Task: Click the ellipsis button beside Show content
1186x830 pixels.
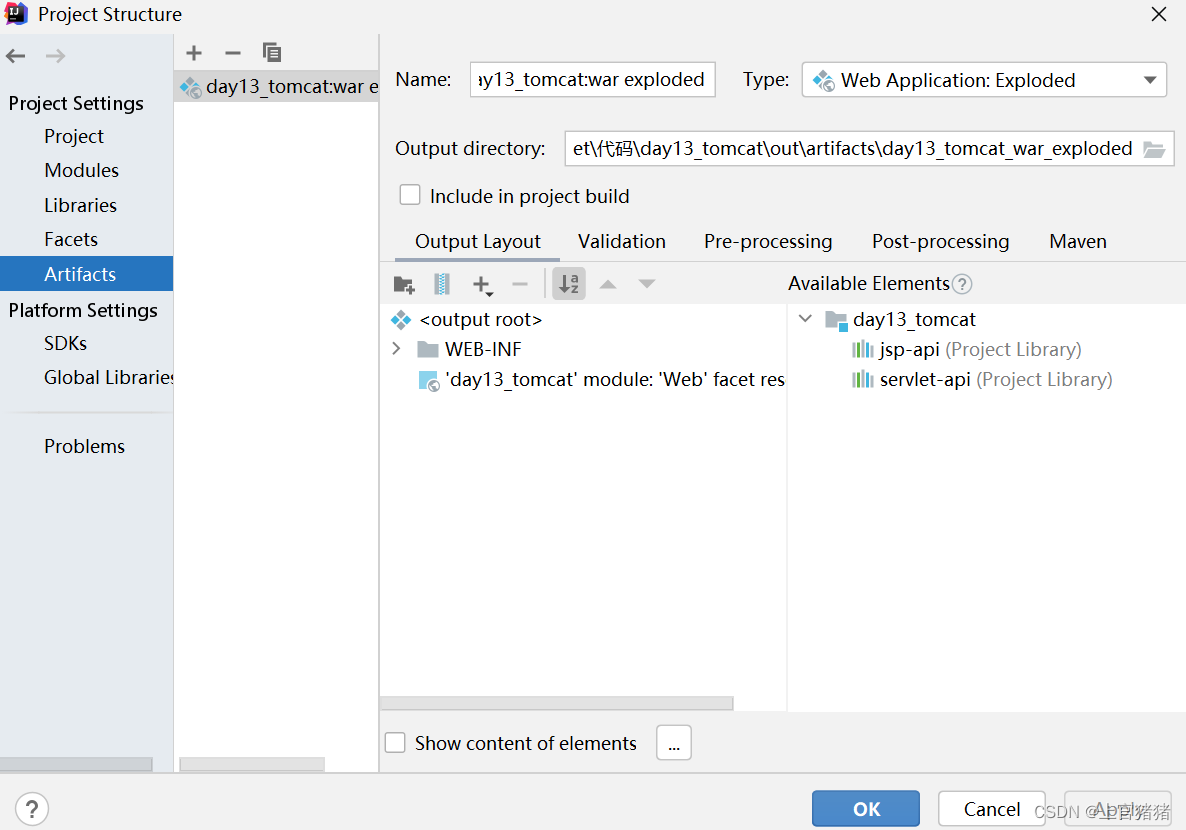Action: pos(674,743)
